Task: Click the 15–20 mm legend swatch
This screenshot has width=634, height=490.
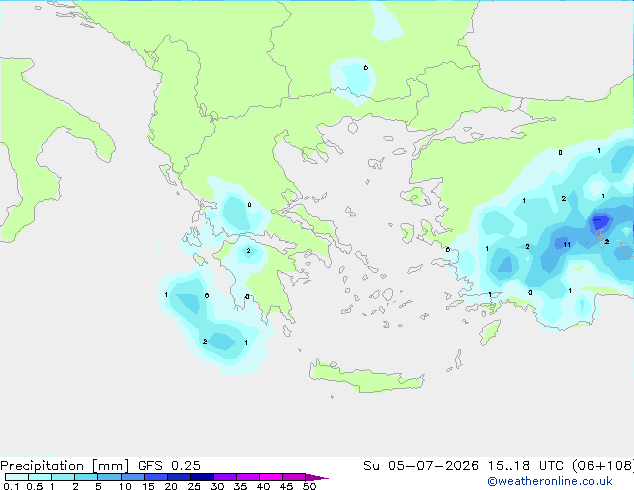Action: pyautogui.click(x=156, y=477)
